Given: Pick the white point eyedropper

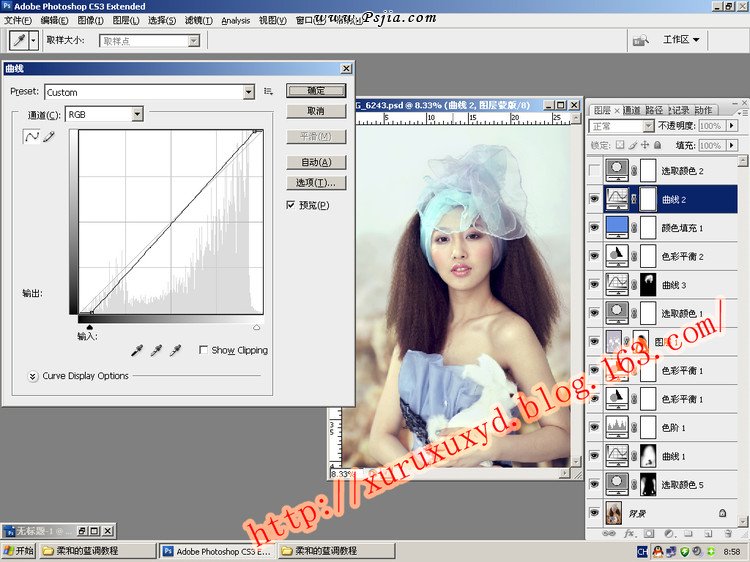Looking at the screenshot, I should tap(175, 350).
